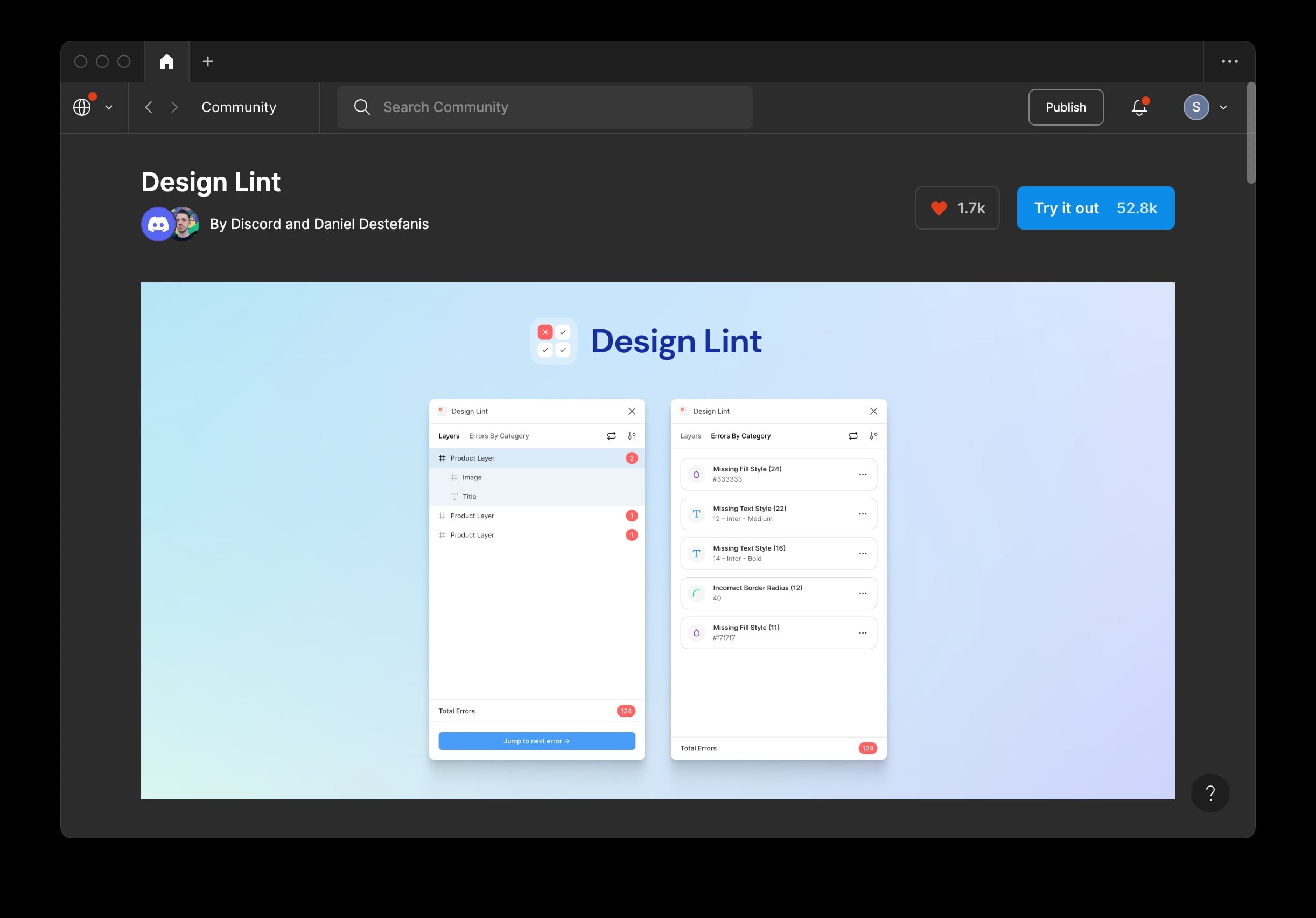Click Incorrect Border Radius (12) card

(x=779, y=593)
